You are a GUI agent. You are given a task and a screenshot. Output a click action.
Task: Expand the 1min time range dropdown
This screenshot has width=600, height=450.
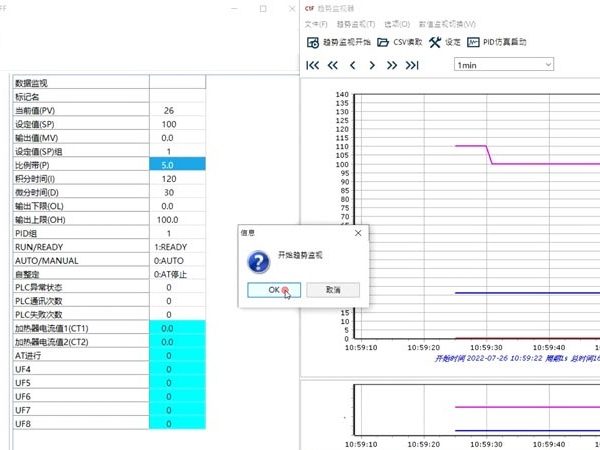[503, 65]
